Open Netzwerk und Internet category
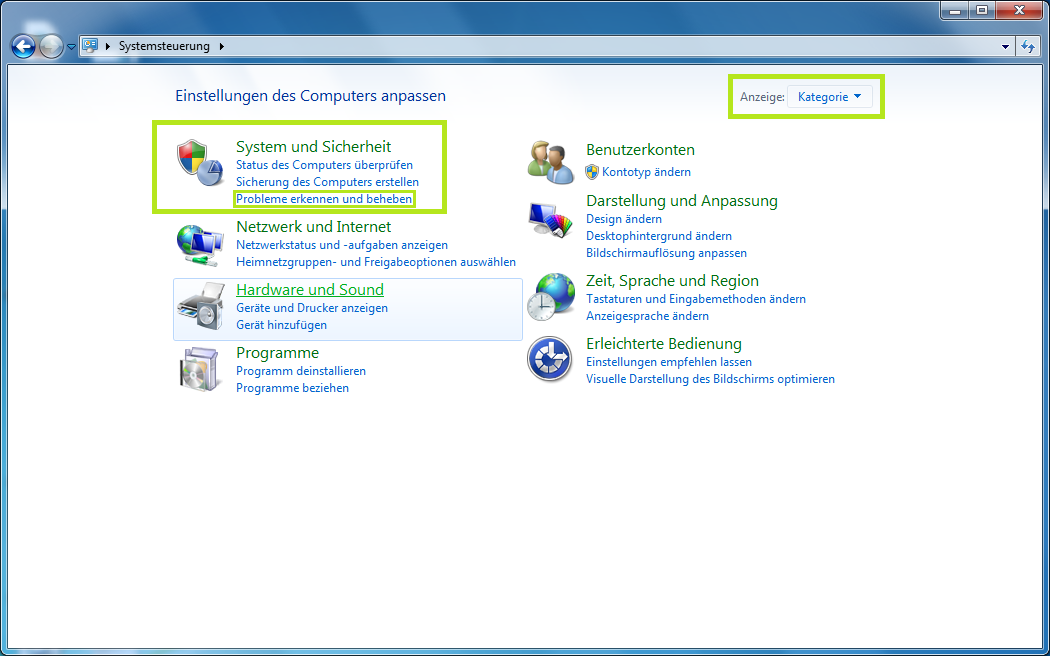The height and width of the screenshot is (656, 1050). coord(313,227)
